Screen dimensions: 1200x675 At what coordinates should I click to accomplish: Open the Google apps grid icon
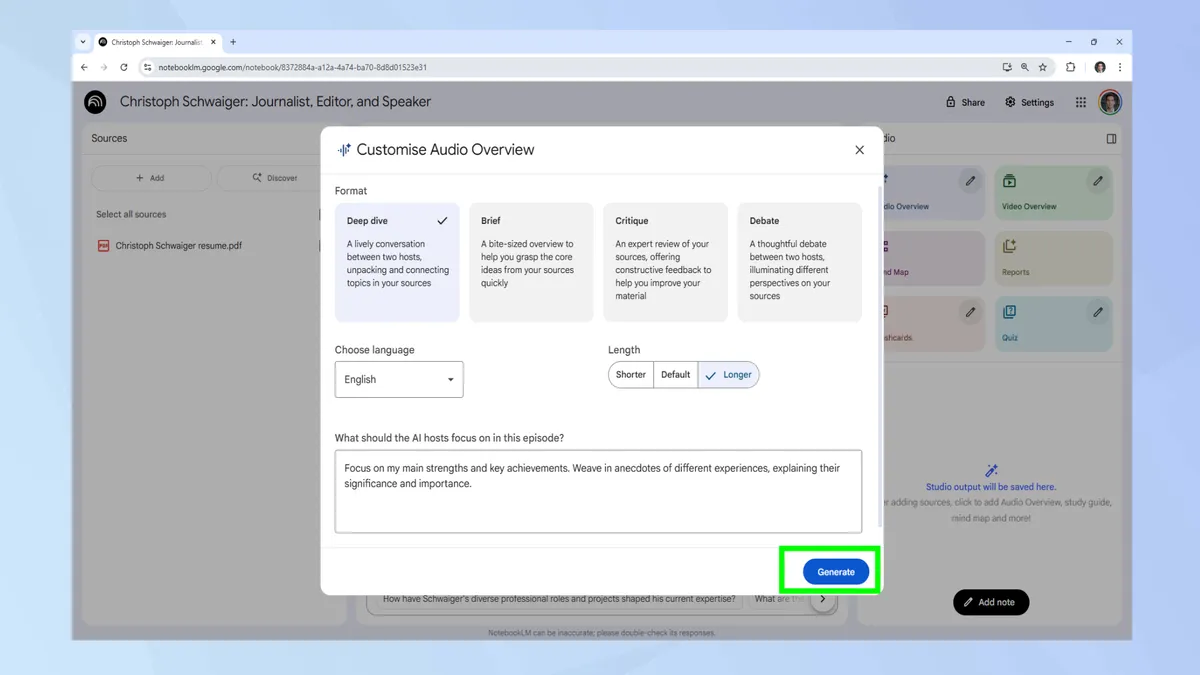pos(1081,102)
